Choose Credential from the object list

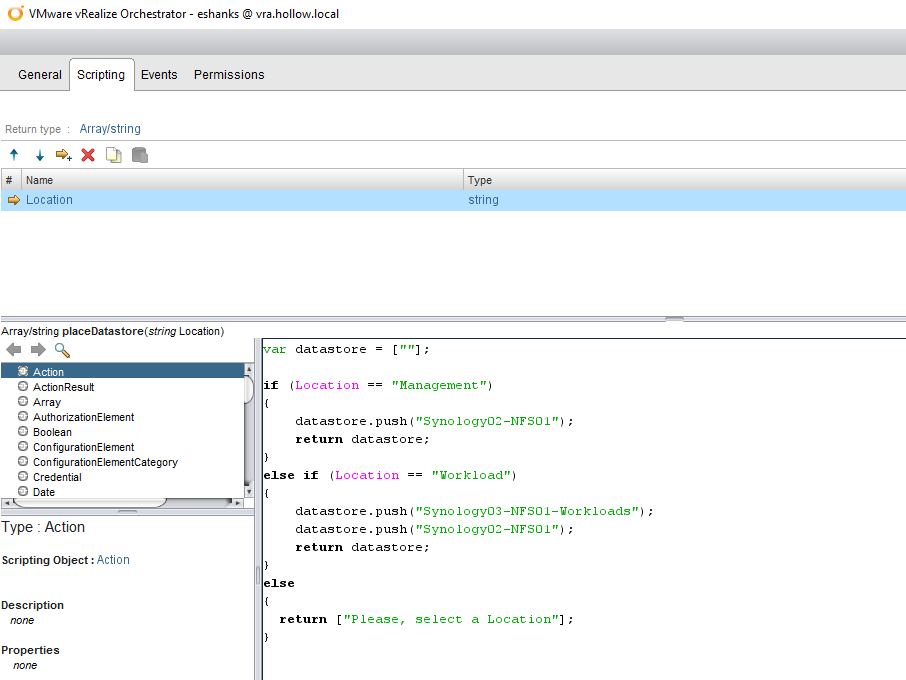57,477
